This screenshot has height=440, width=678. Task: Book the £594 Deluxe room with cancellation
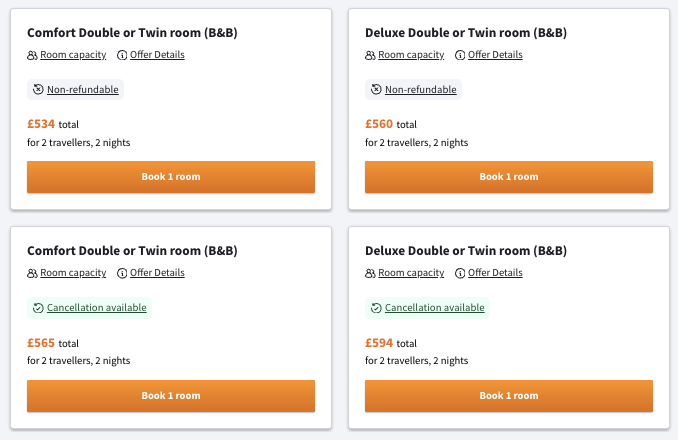click(509, 396)
